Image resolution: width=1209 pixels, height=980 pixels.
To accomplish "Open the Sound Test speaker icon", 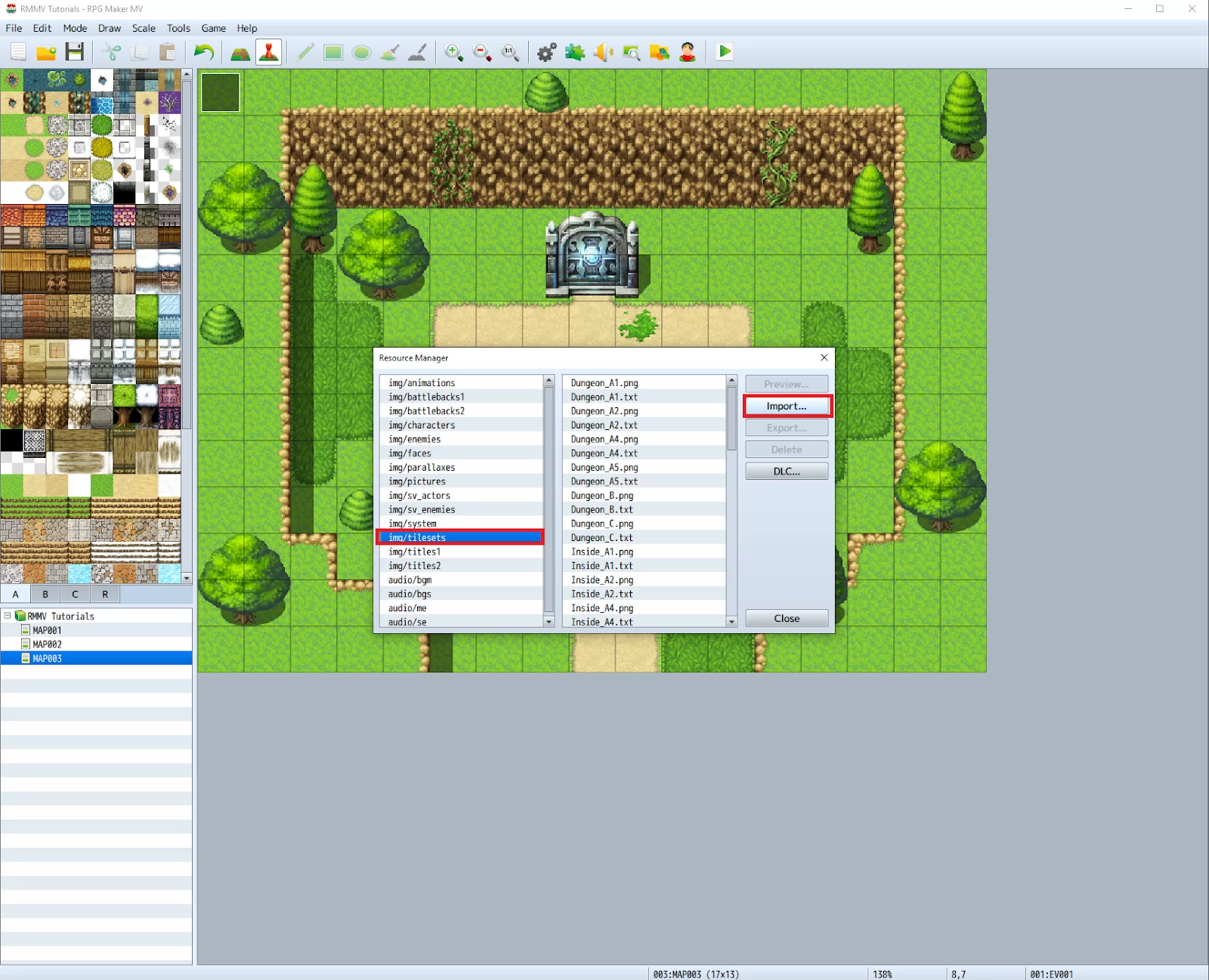I will coord(603,52).
